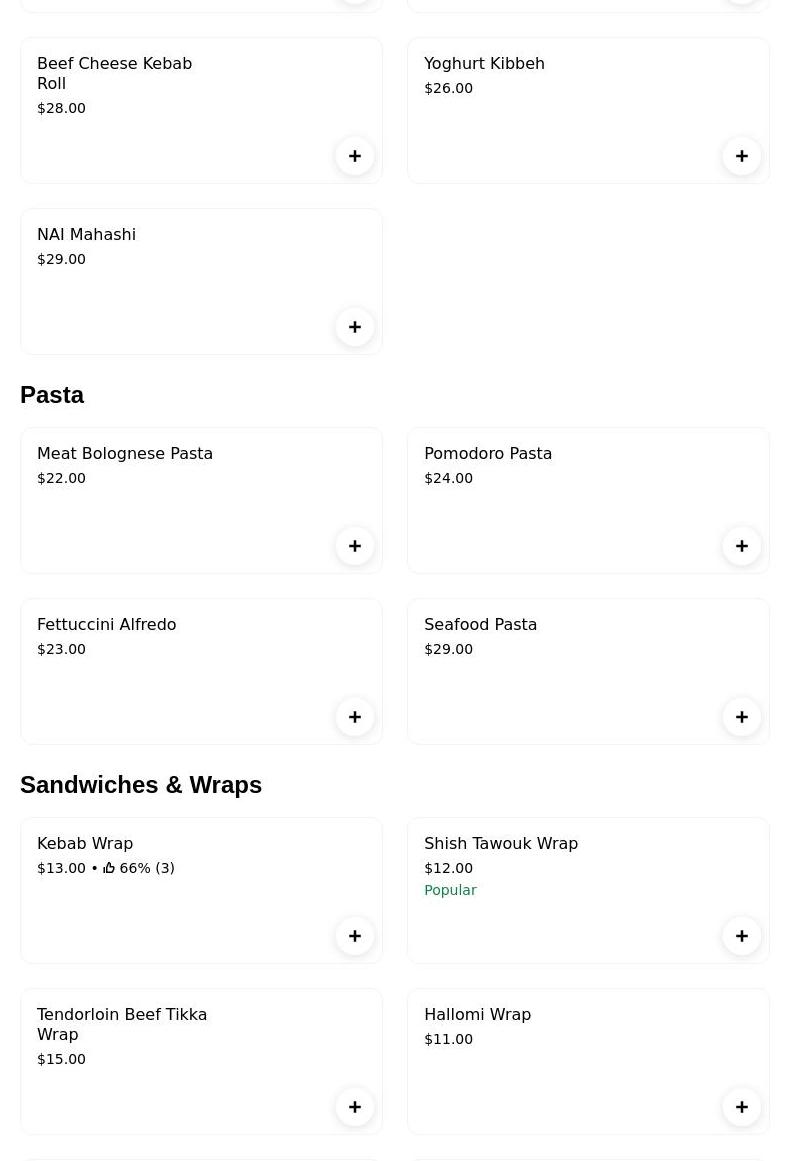Add Pomodoro Pasta using plus icon
The height and width of the screenshot is (1161, 804).
pyautogui.click(x=742, y=546)
